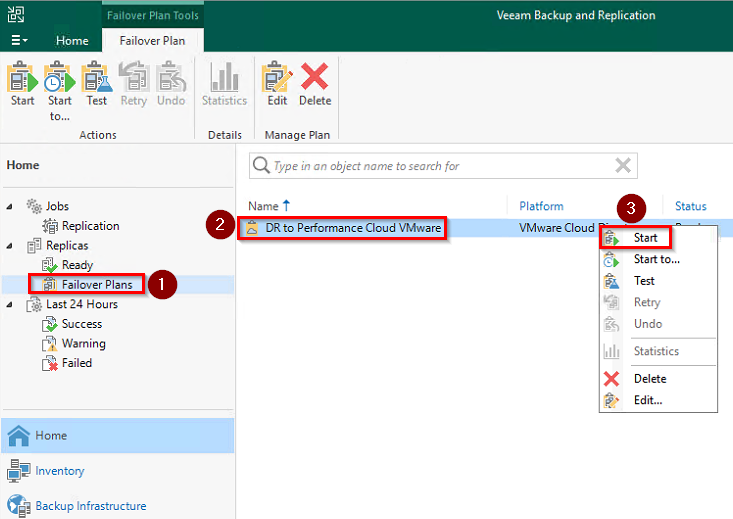Collapse the Replicas tree node
Viewport: 733px width, 519px height.
pos(10,245)
